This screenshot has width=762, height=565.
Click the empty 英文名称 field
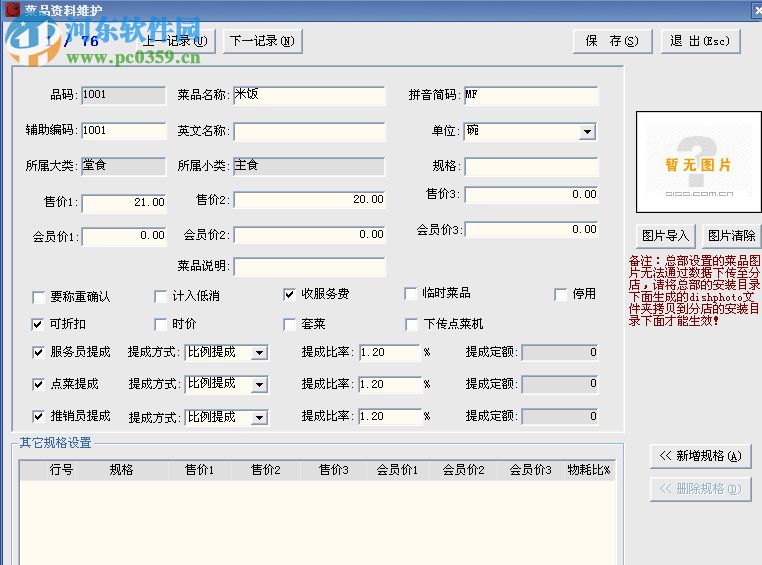tap(309, 132)
